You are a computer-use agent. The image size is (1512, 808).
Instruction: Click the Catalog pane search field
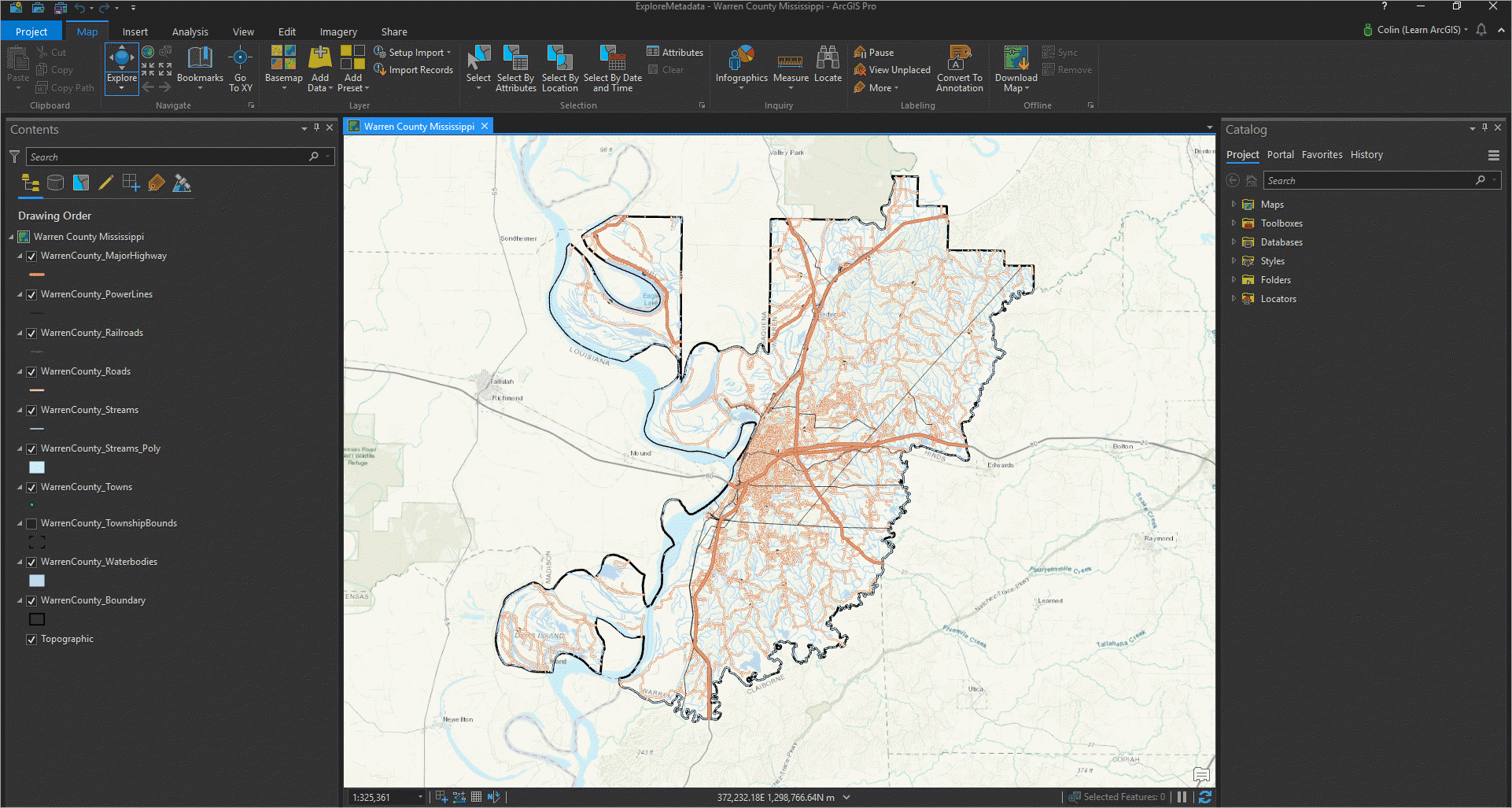tap(1381, 180)
